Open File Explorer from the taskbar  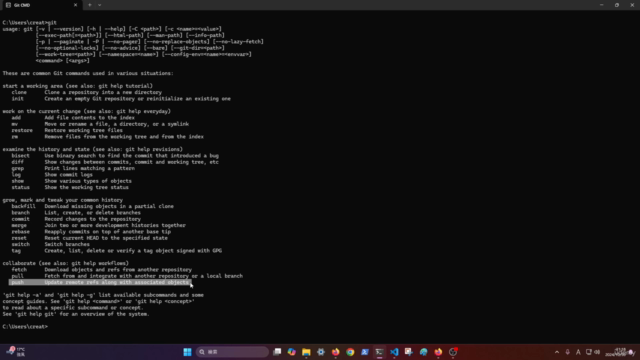click(306, 352)
